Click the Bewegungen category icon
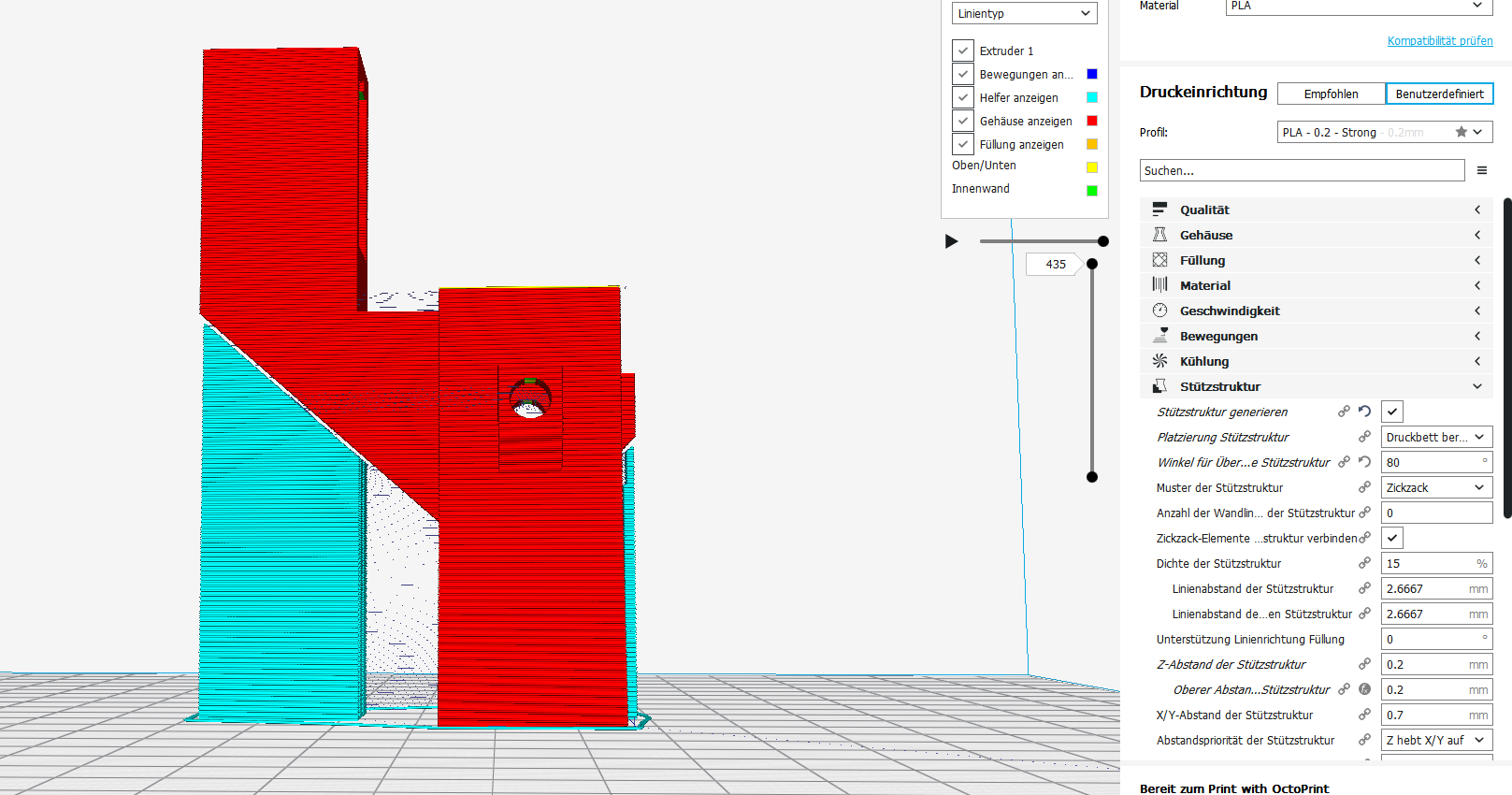 (1159, 336)
